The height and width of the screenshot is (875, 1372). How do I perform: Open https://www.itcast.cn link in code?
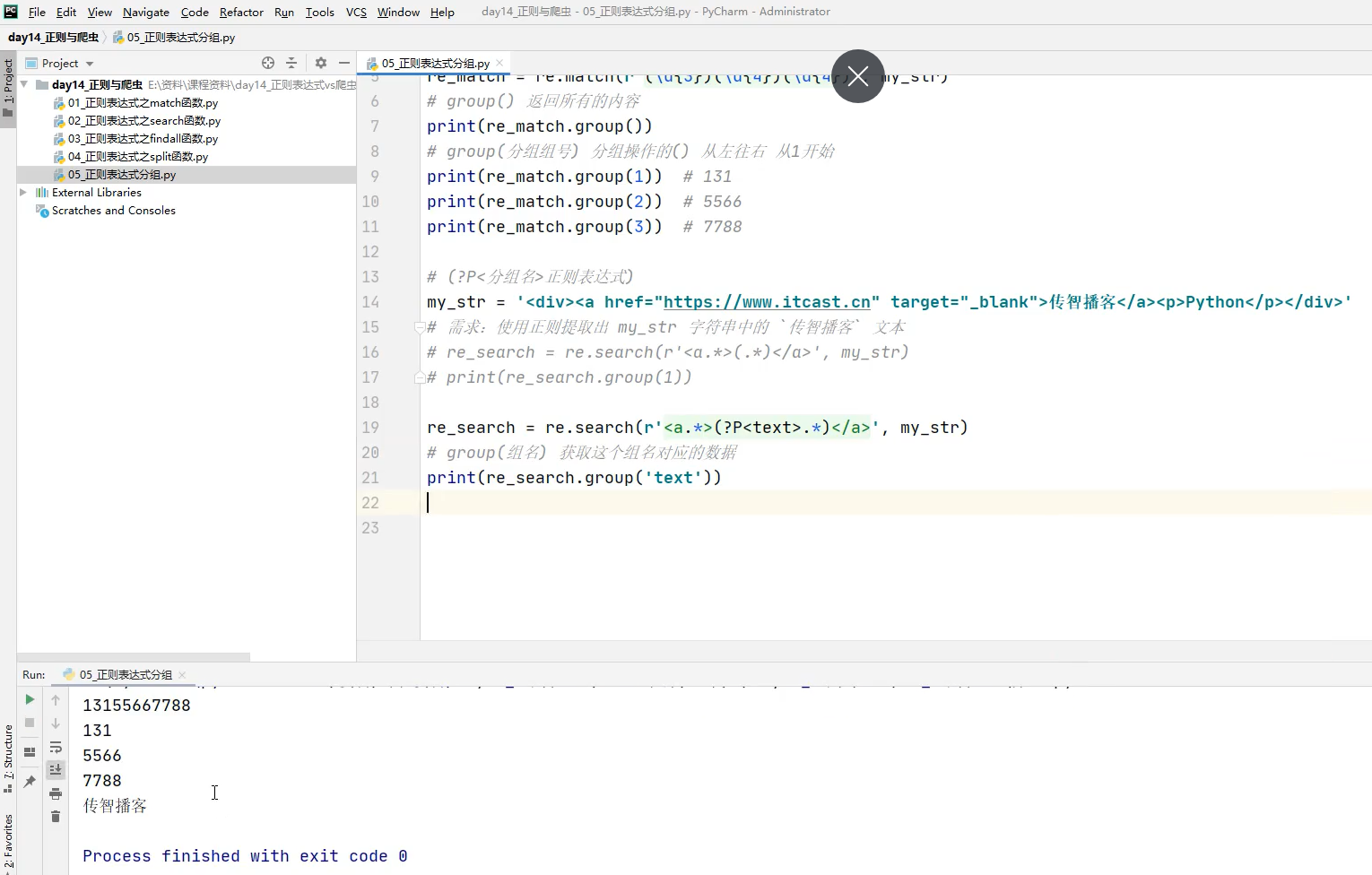[x=767, y=302]
